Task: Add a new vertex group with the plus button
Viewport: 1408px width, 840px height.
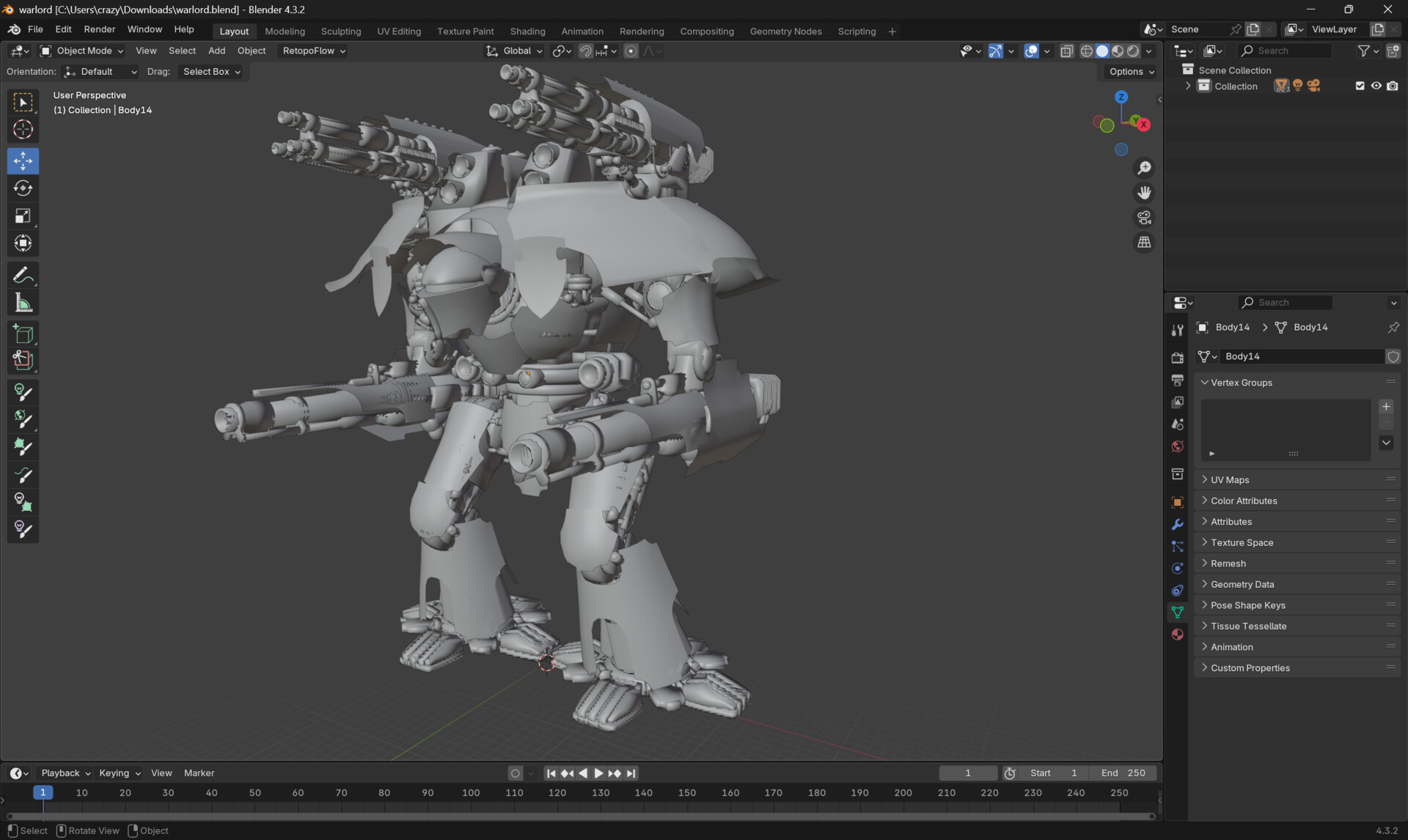Action: point(1386,406)
